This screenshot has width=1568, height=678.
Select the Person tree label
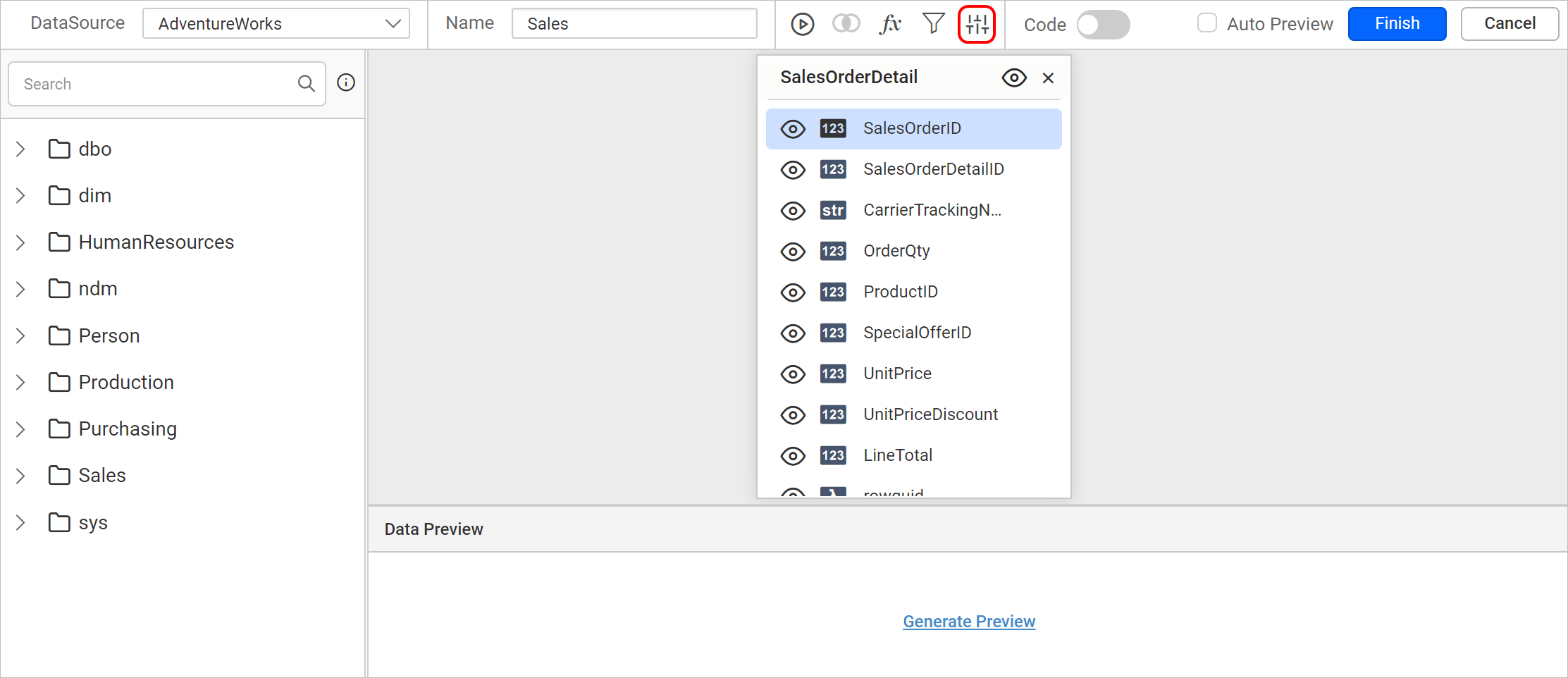[x=109, y=336]
